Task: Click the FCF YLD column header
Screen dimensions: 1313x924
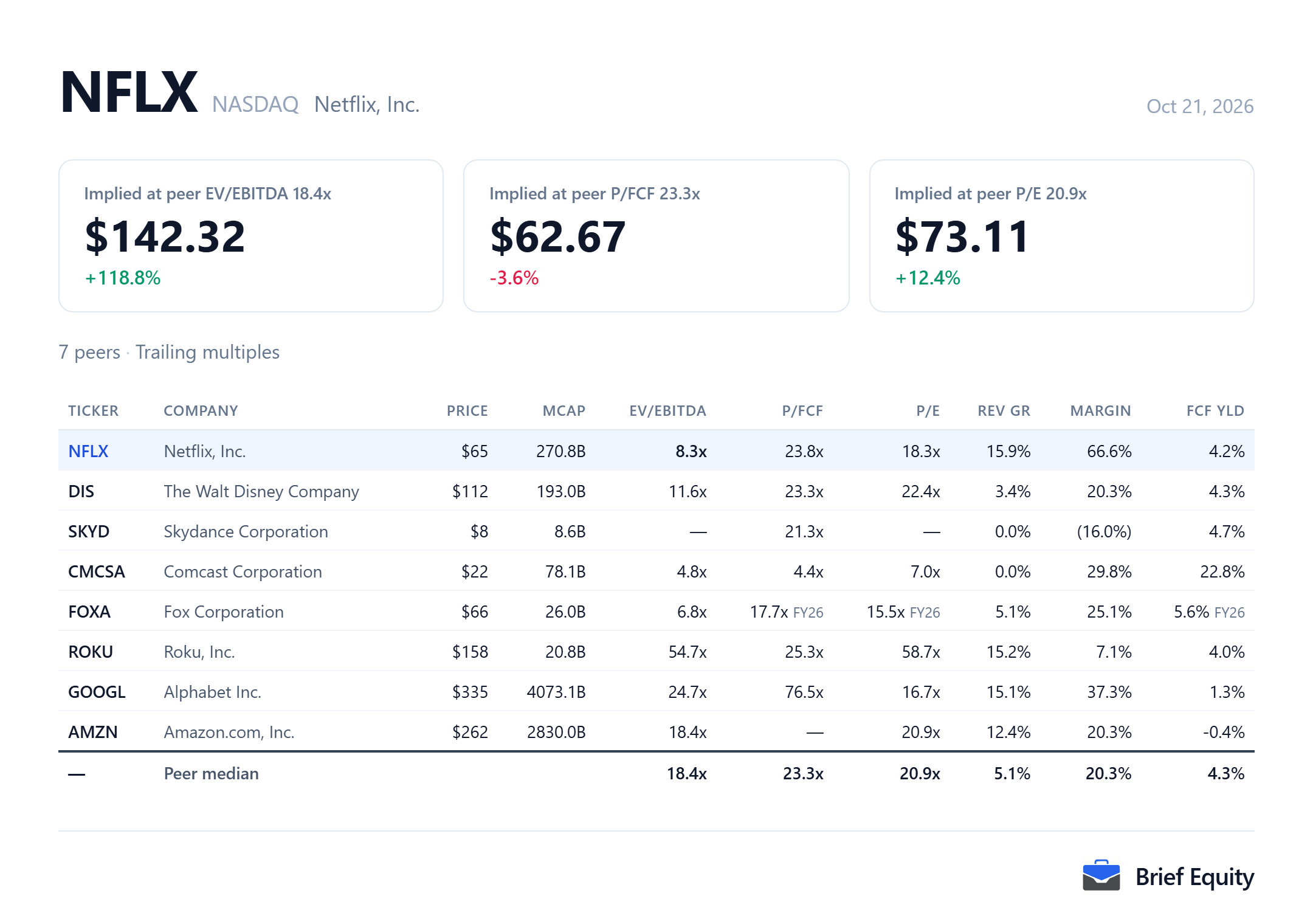Action: pyautogui.click(x=1215, y=411)
